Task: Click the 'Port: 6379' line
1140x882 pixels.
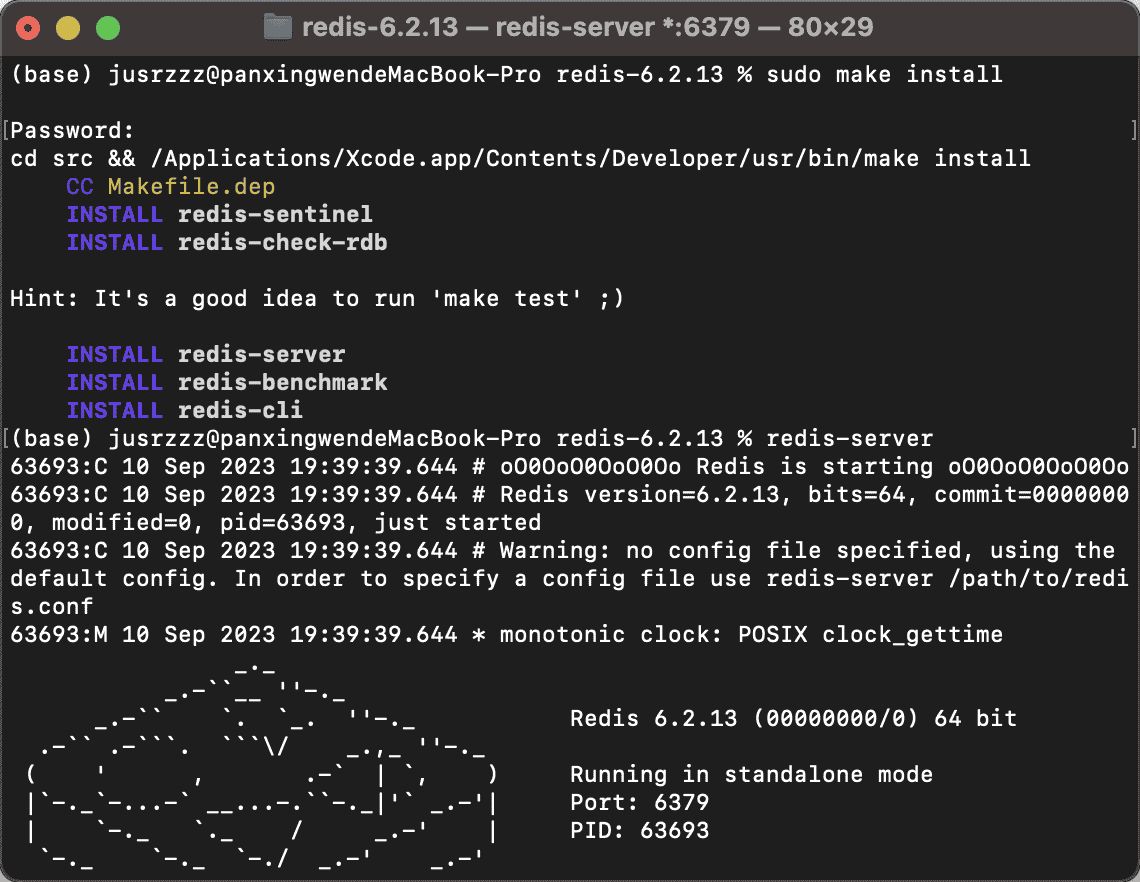Action: (639, 803)
